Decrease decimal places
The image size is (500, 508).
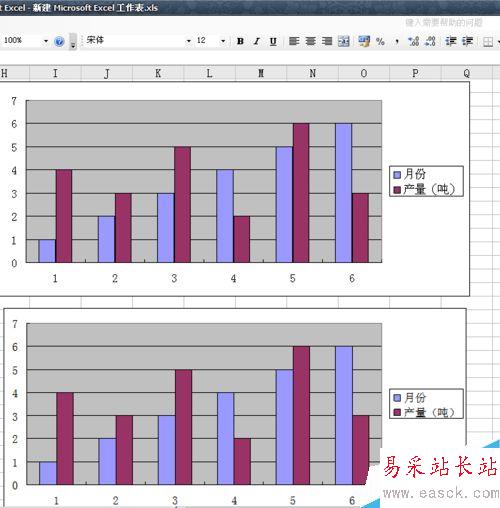pos(430,41)
